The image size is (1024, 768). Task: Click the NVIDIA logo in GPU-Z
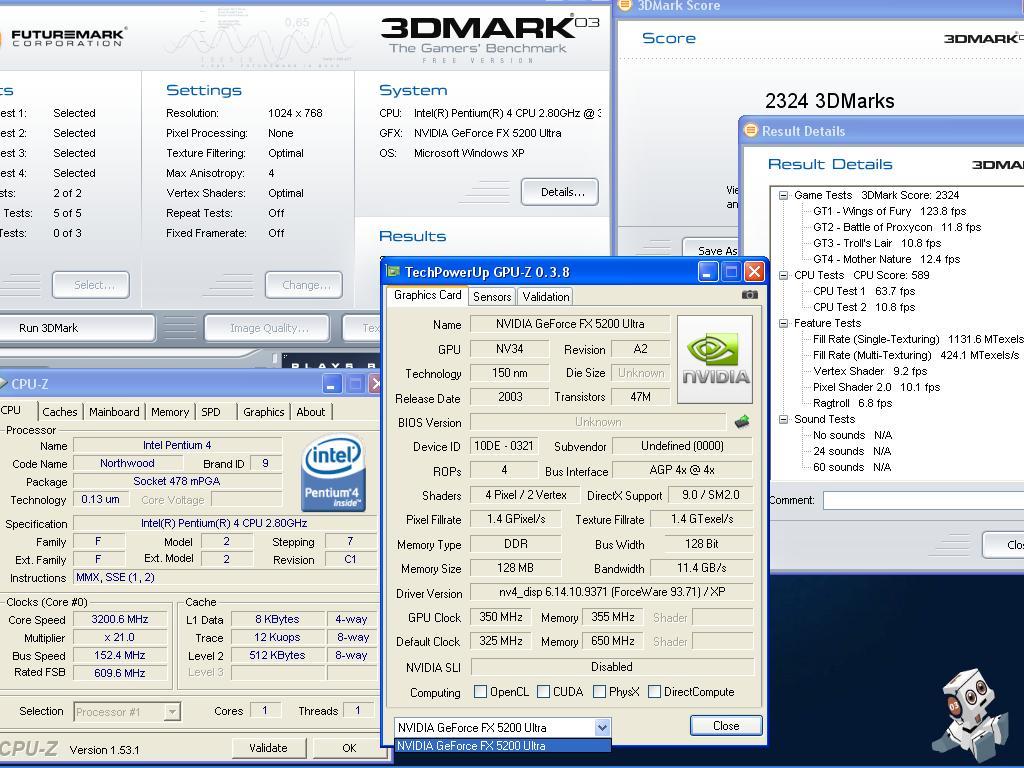(715, 359)
